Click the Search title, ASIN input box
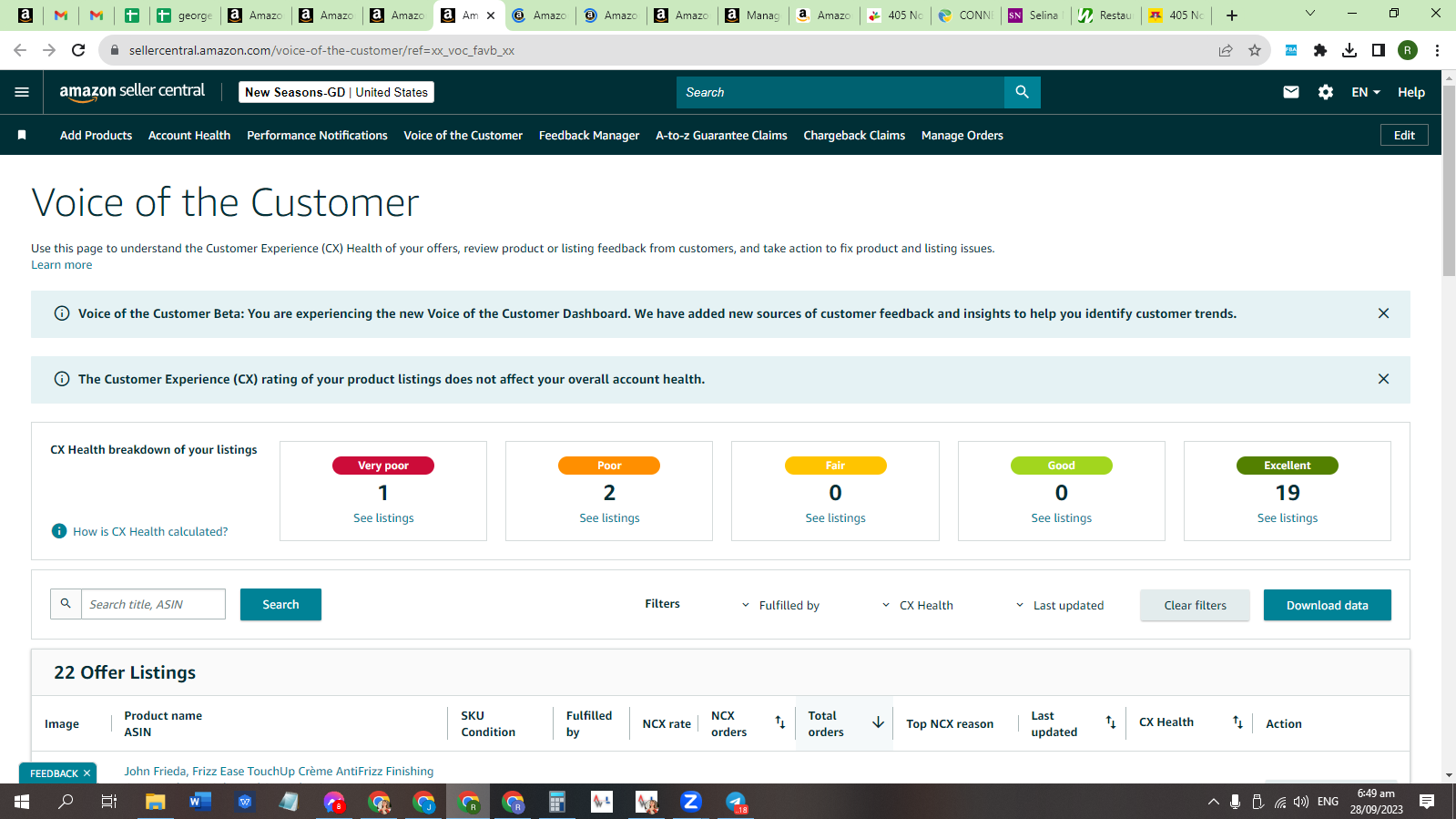Image resolution: width=1456 pixels, height=819 pixels. 153,604
